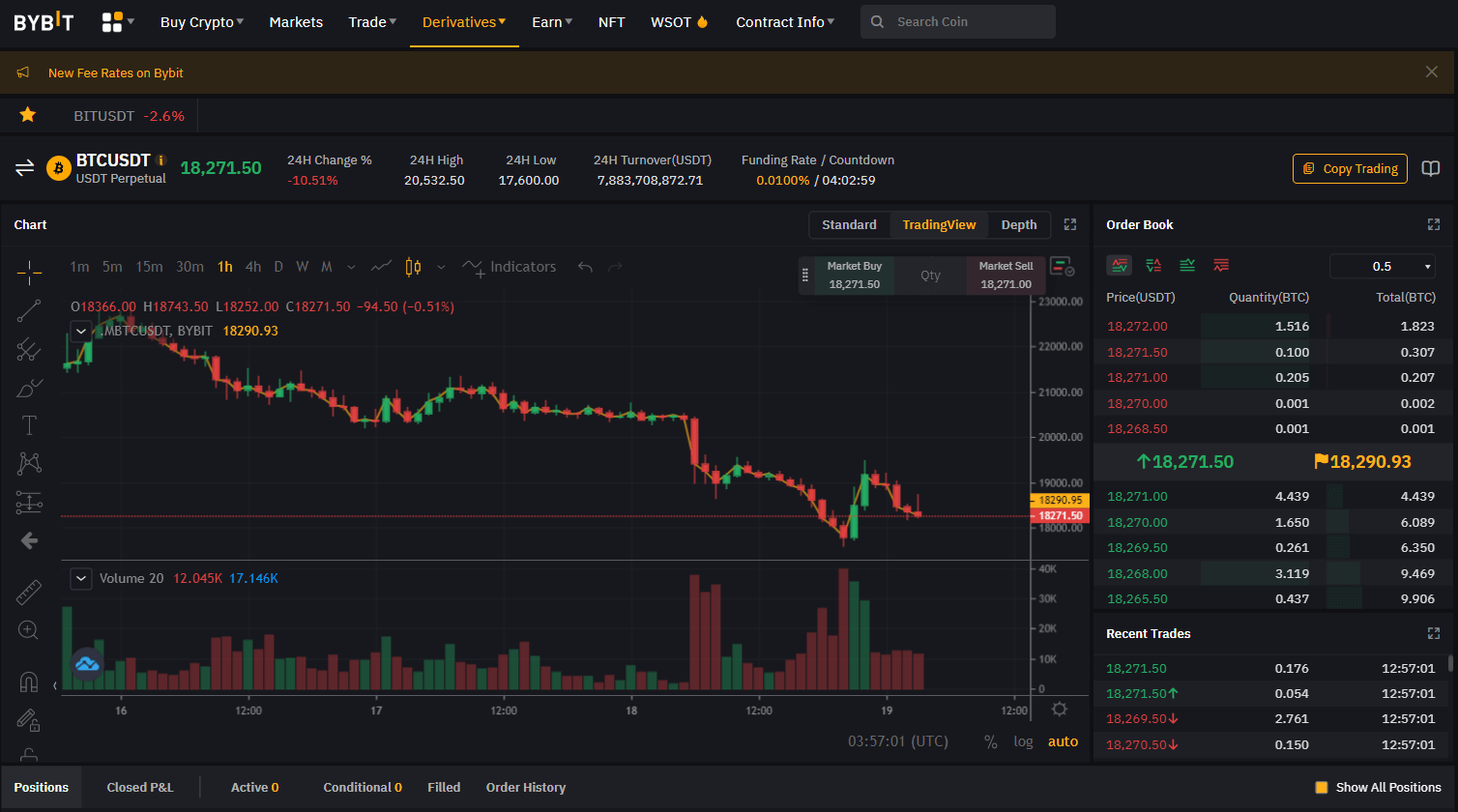Open the Indicators button
Viewport: 1458px width, 812px height.
click(x=509, y=267)
